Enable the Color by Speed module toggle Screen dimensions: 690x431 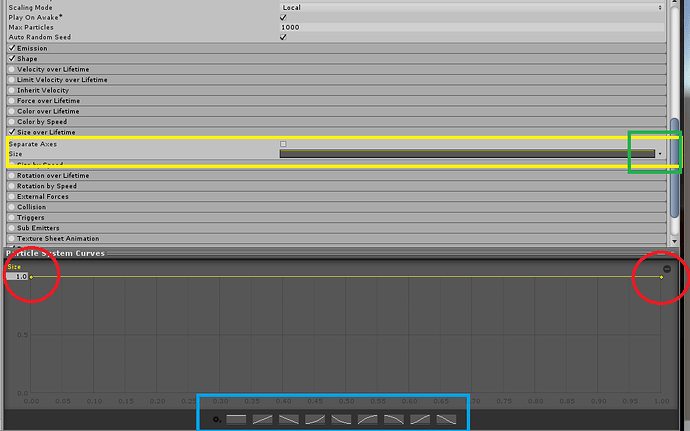[x=12, y=122]
